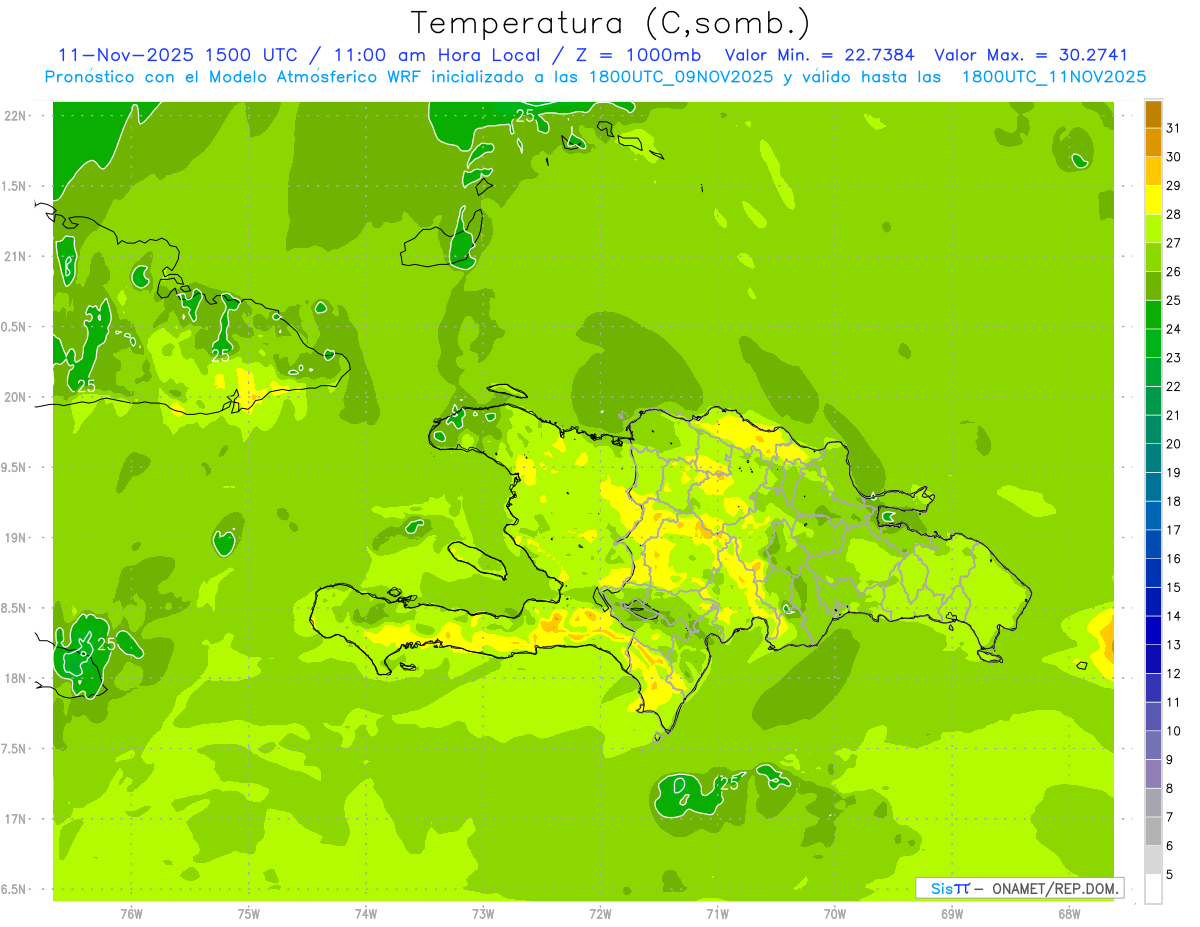Click the '30' color bar label
1200x927 pixels.
tap(1174, 157)
